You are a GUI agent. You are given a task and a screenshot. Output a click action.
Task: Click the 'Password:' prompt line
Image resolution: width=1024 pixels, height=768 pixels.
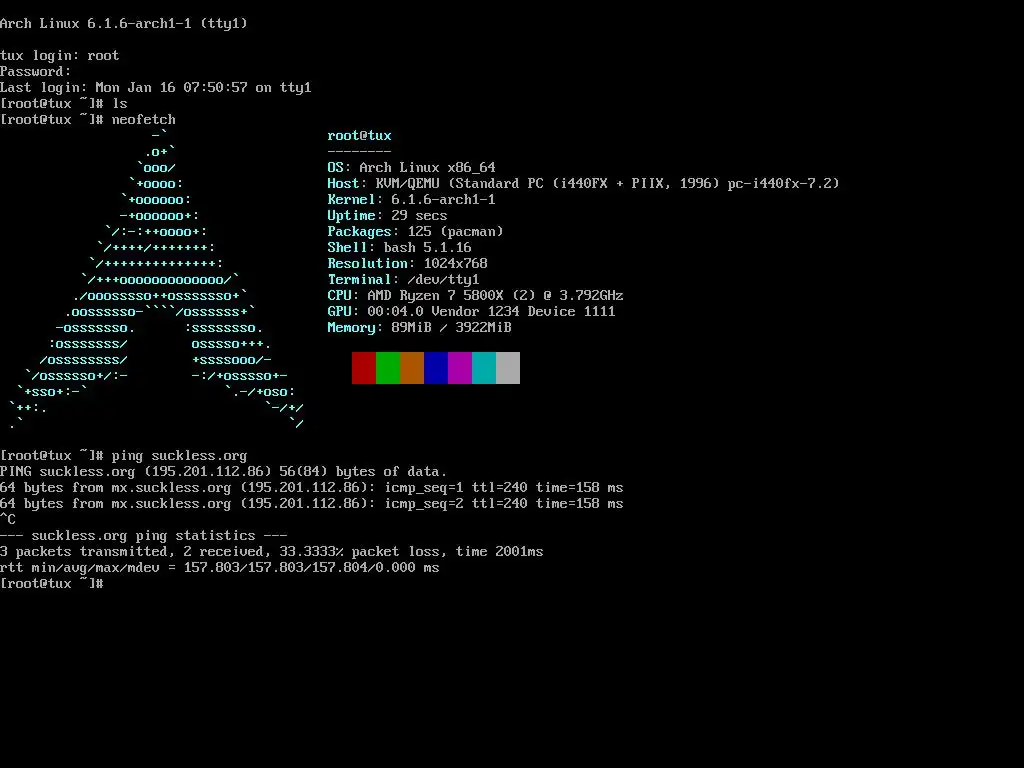tap(36, 71)
